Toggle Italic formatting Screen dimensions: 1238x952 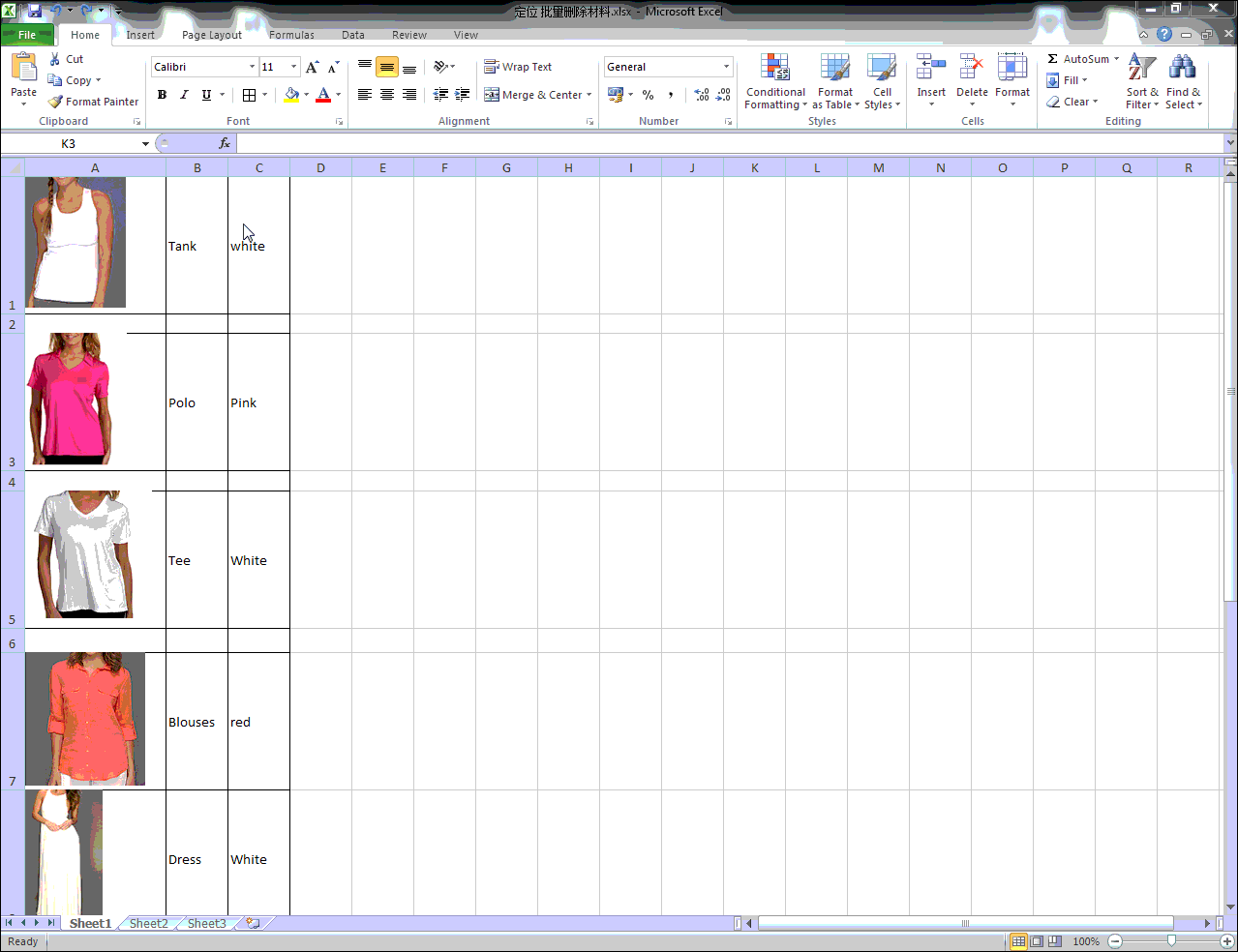pos(184,95)
